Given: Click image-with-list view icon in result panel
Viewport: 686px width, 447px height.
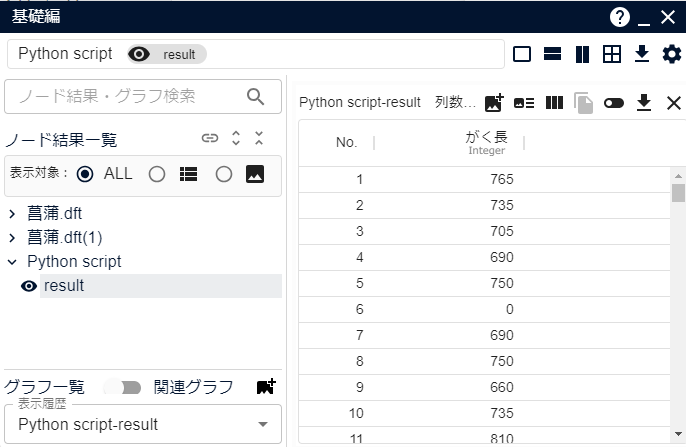Looking at the screenshot, I should coord(524,103).
